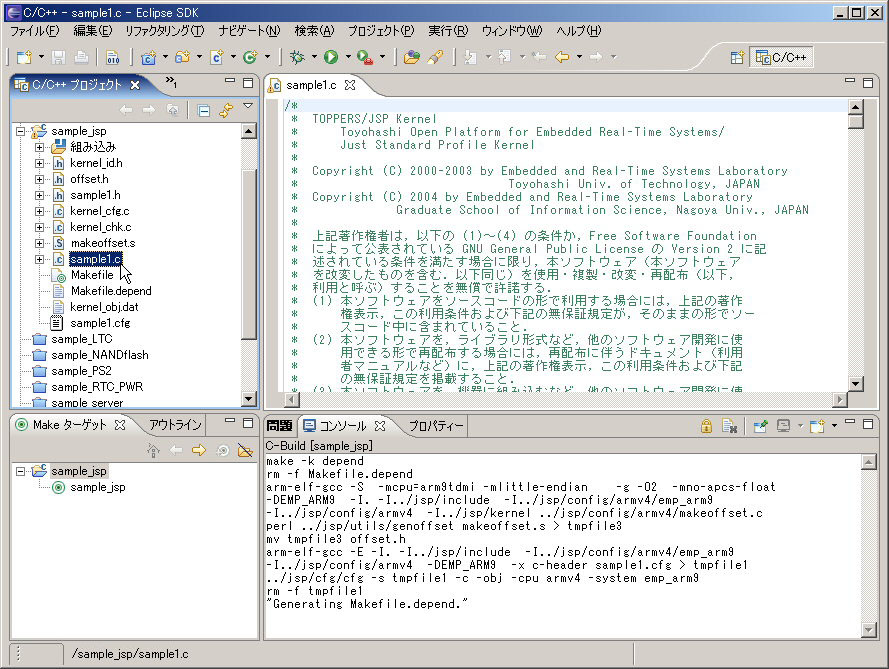Minimize the sample1.c editor area

pos(849,82)
